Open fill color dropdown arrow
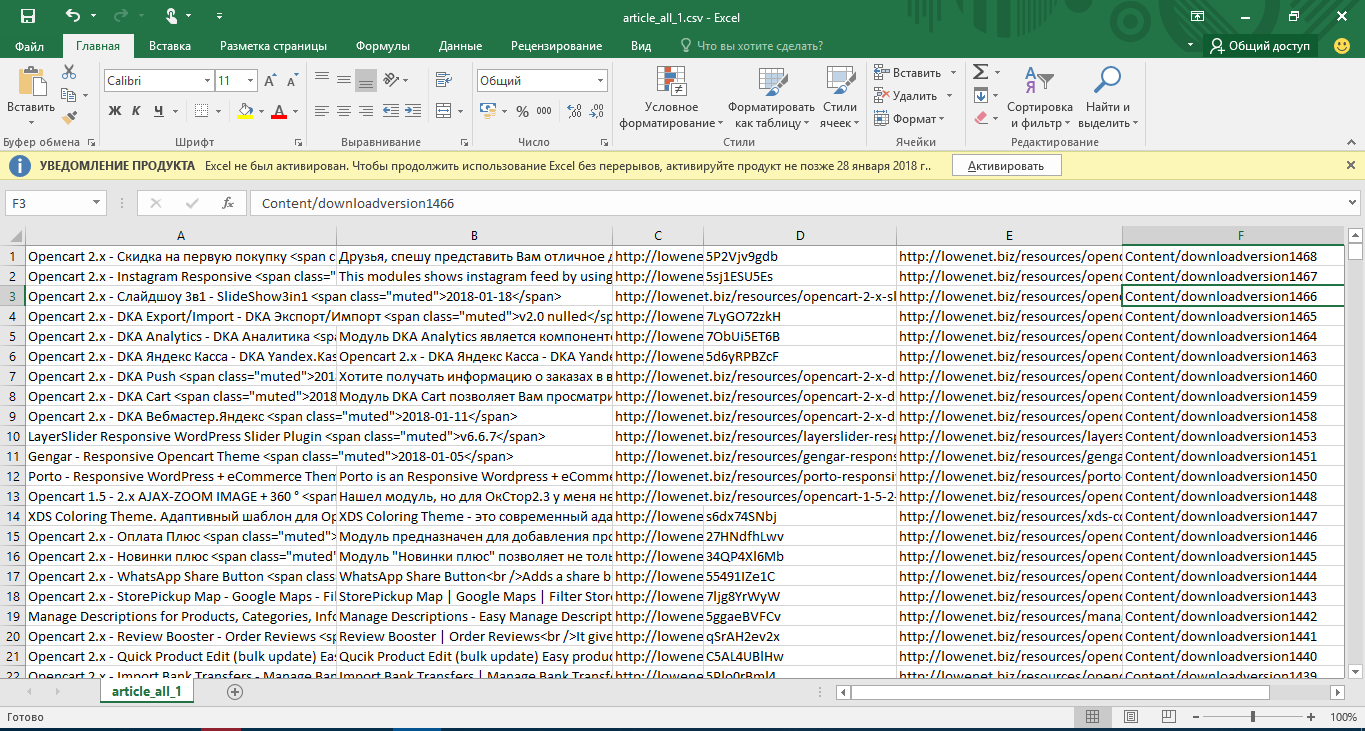 (x=262, y=110)
